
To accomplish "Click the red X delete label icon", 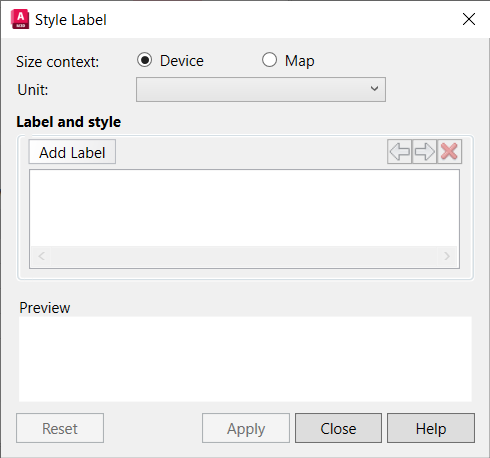I will point(449,152).
